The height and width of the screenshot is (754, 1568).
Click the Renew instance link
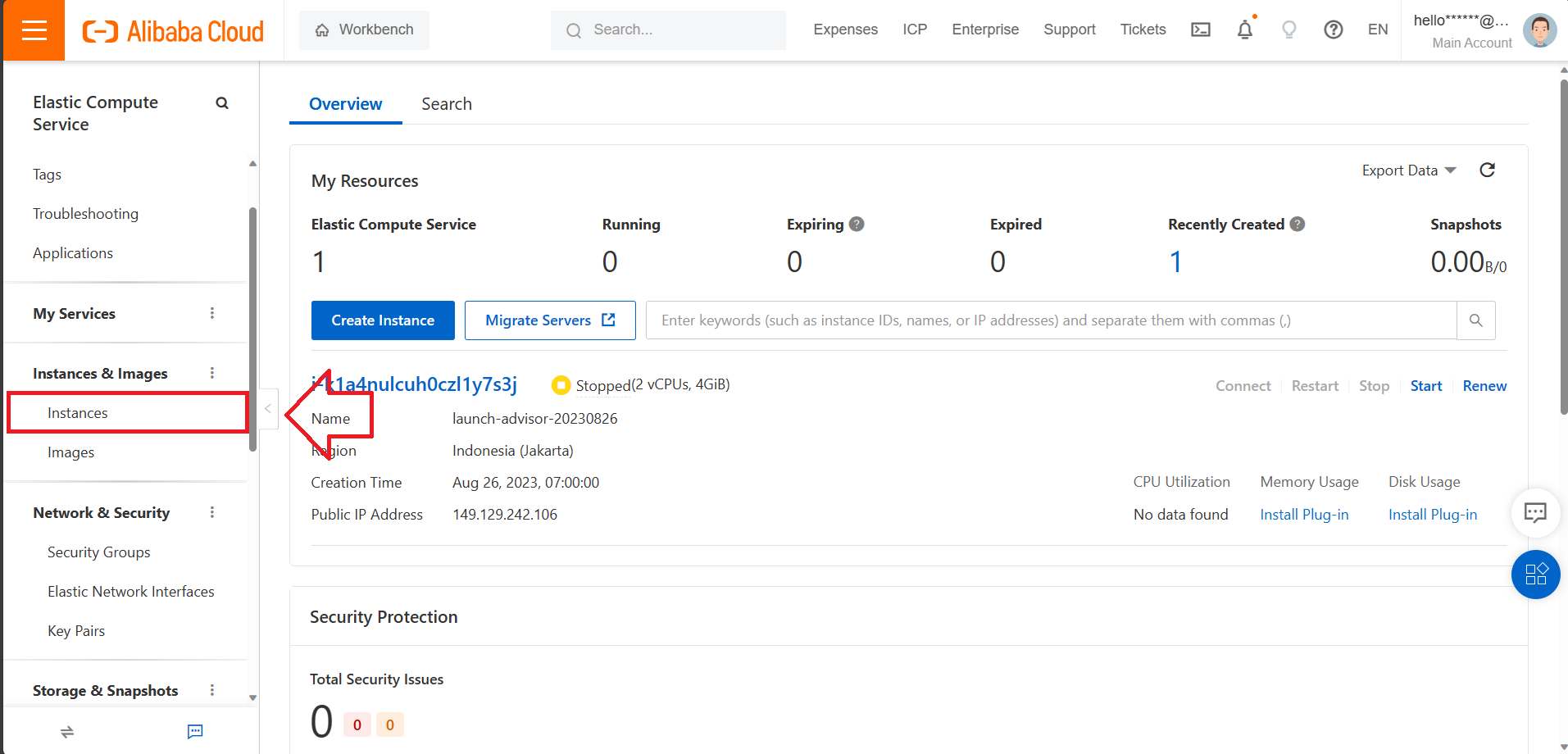(x=1484, y=386)
